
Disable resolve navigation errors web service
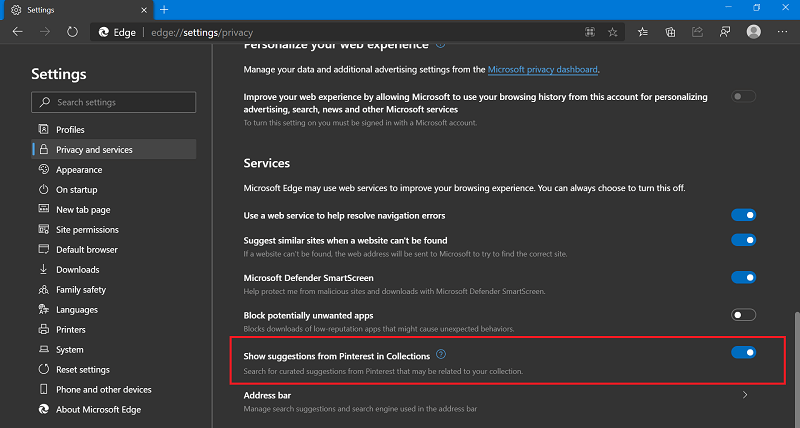click(743, 215)
